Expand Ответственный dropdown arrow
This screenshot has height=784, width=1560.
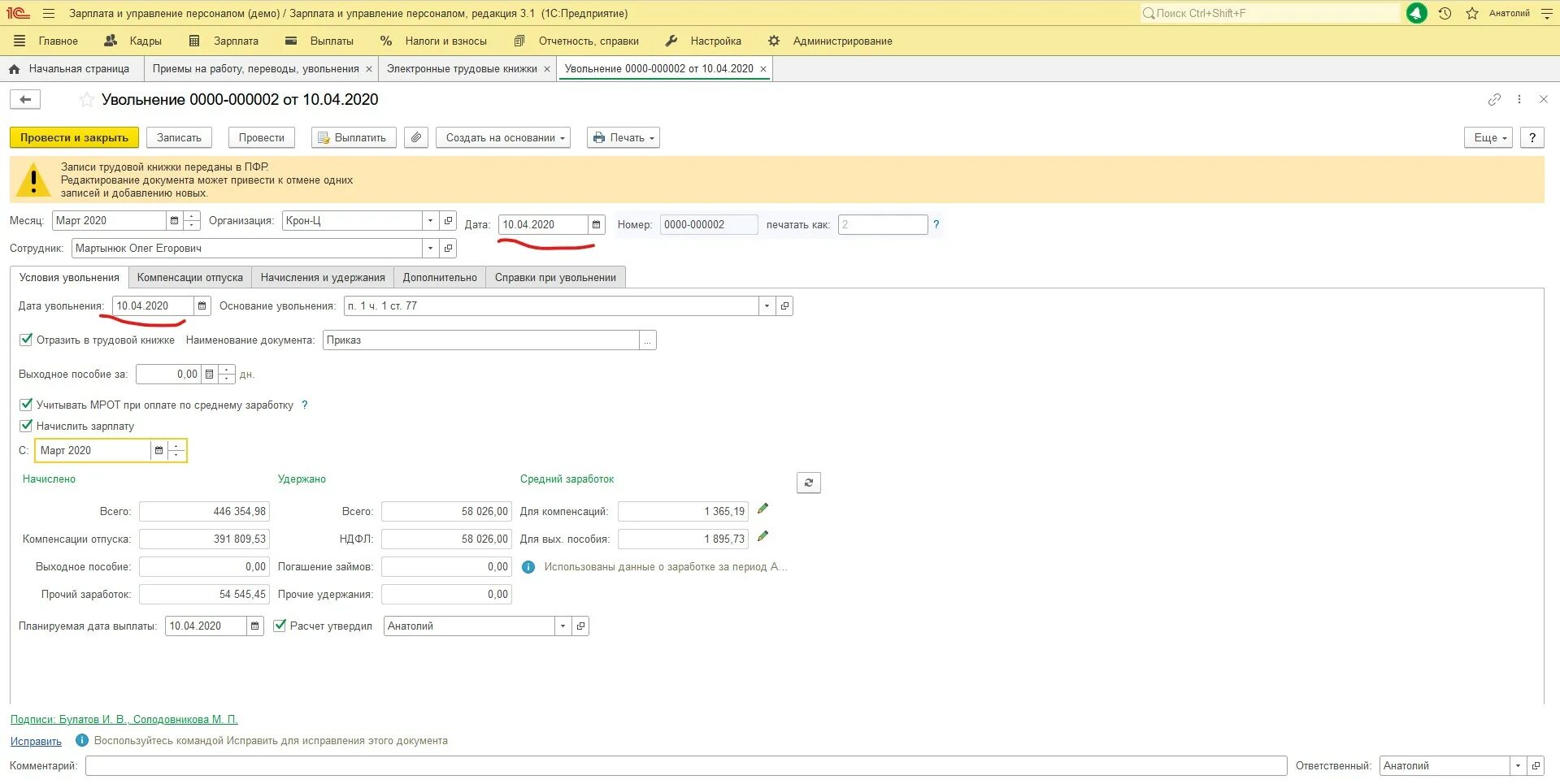1519,765
